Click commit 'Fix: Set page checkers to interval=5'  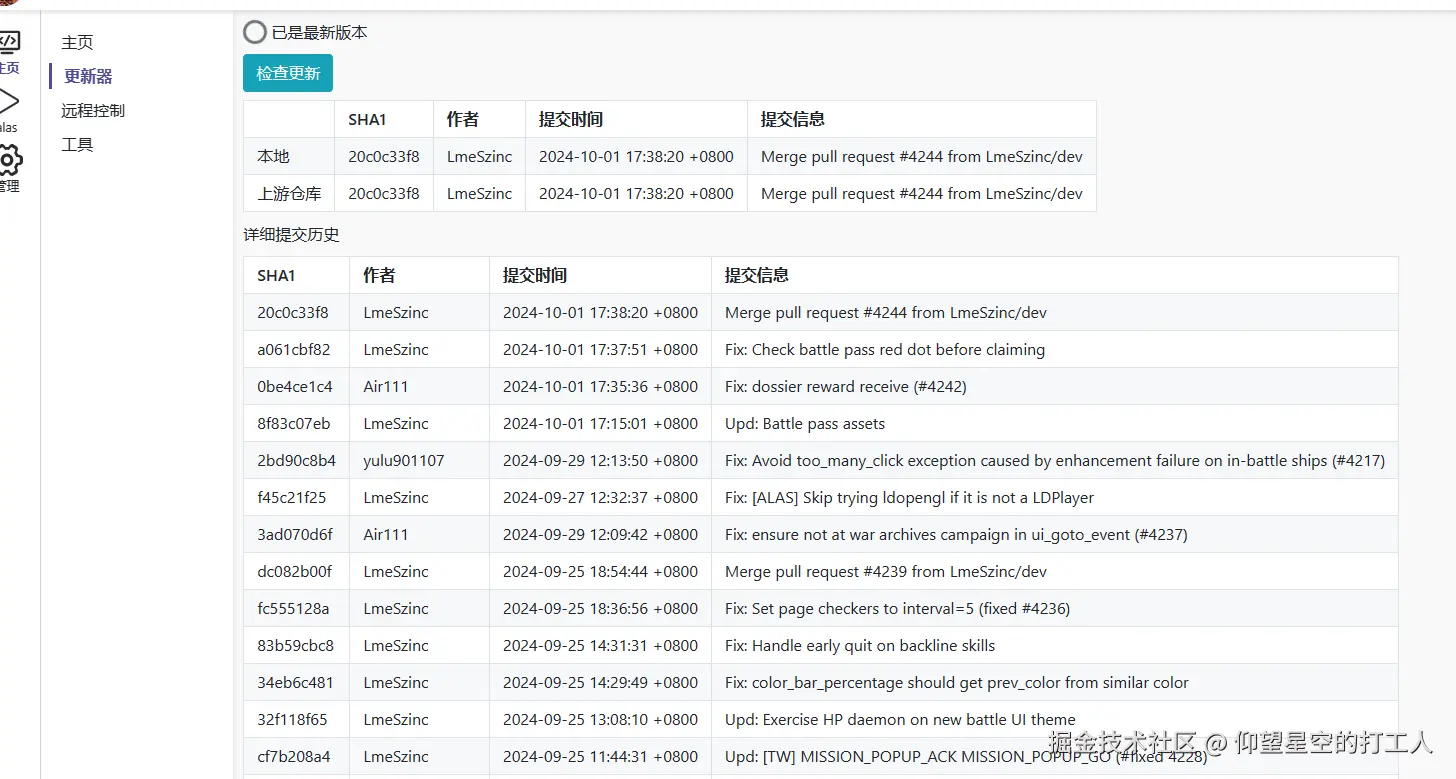coord(898,608)
